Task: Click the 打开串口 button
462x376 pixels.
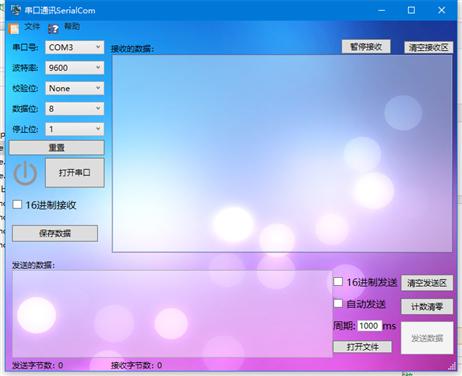Action: [75, 173]
